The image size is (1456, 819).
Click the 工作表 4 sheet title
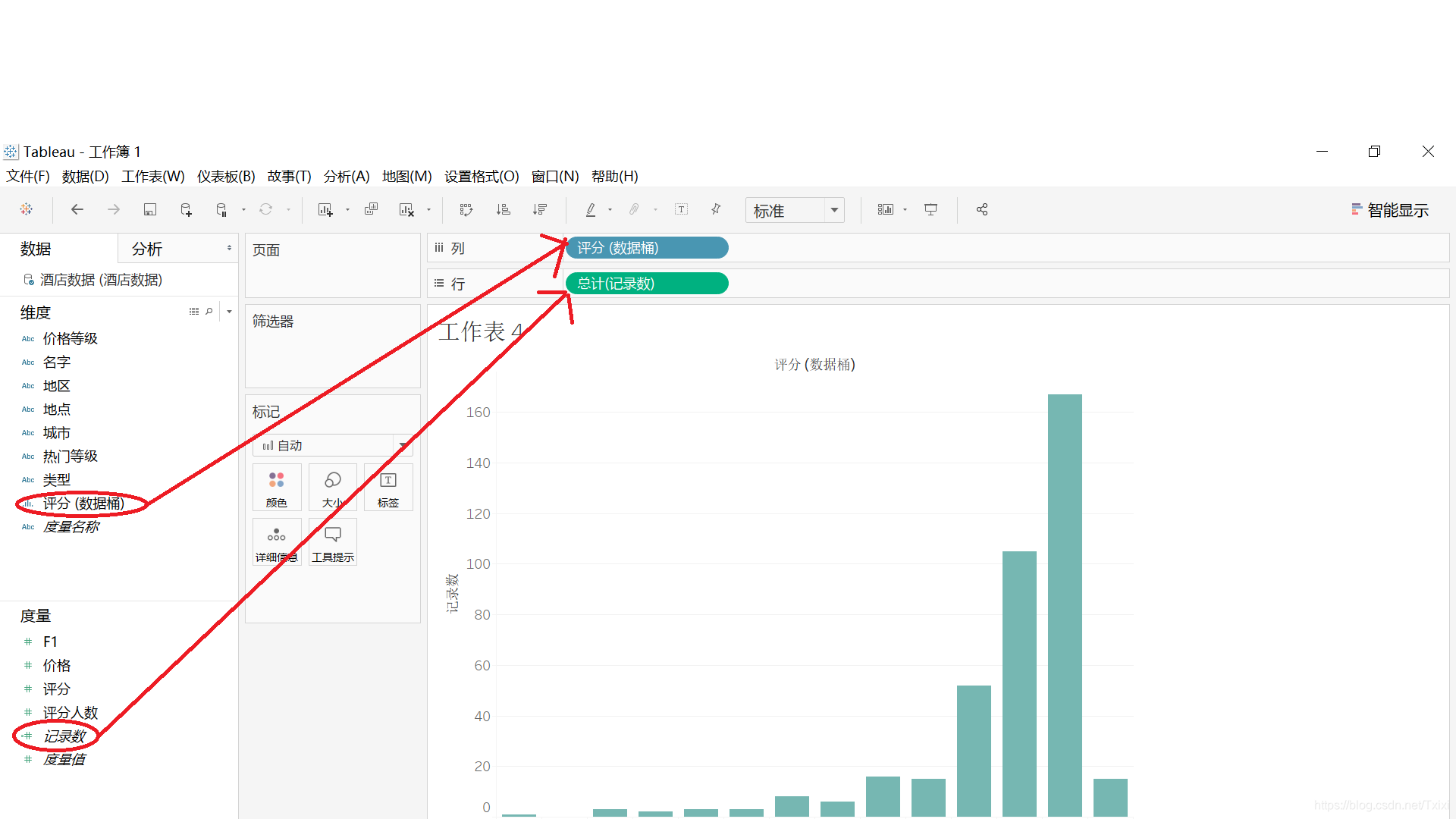pyautogui.click(x=481, y=331)
